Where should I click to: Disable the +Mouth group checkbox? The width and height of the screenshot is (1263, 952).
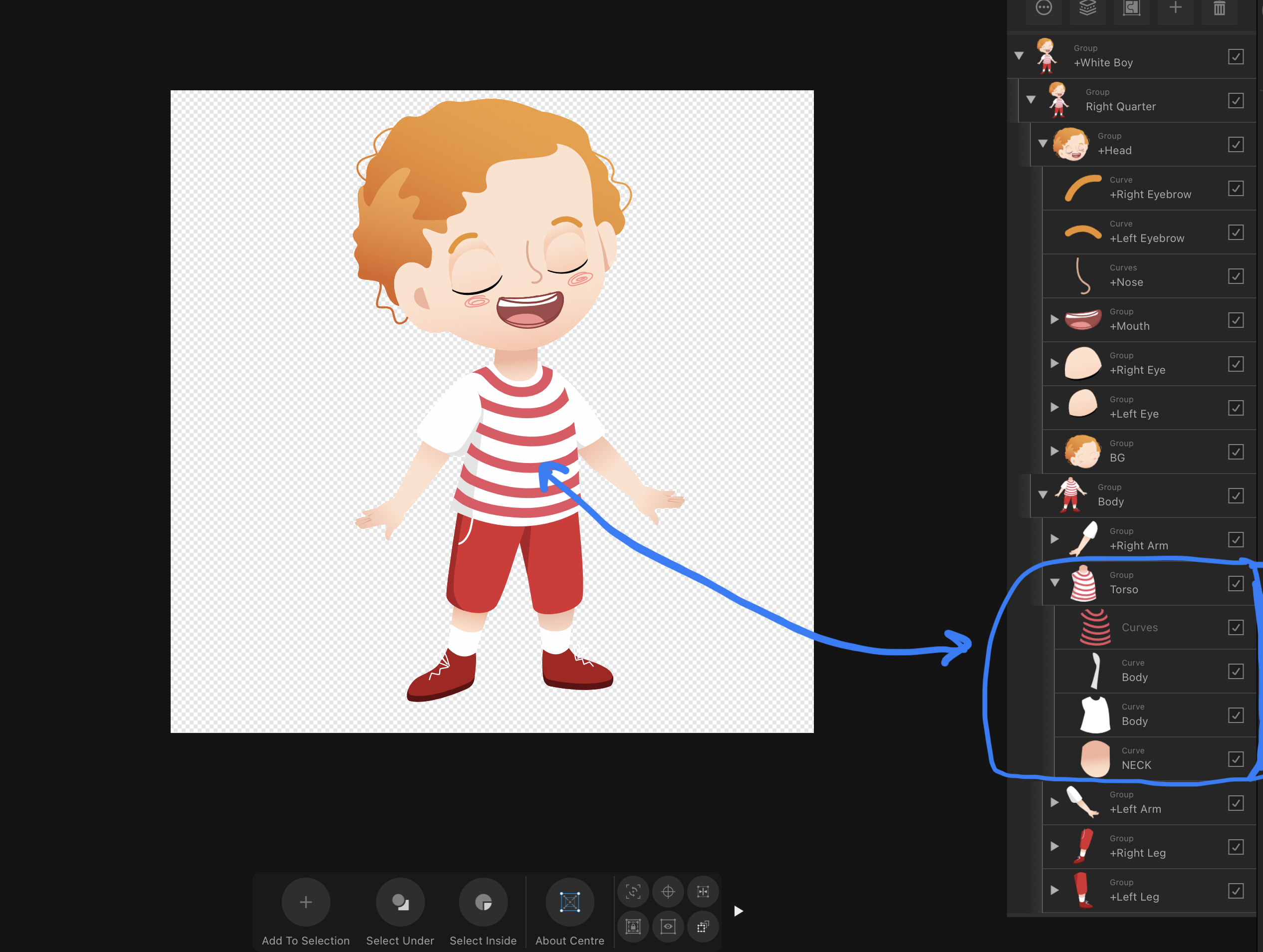(x=1236, y=320)
